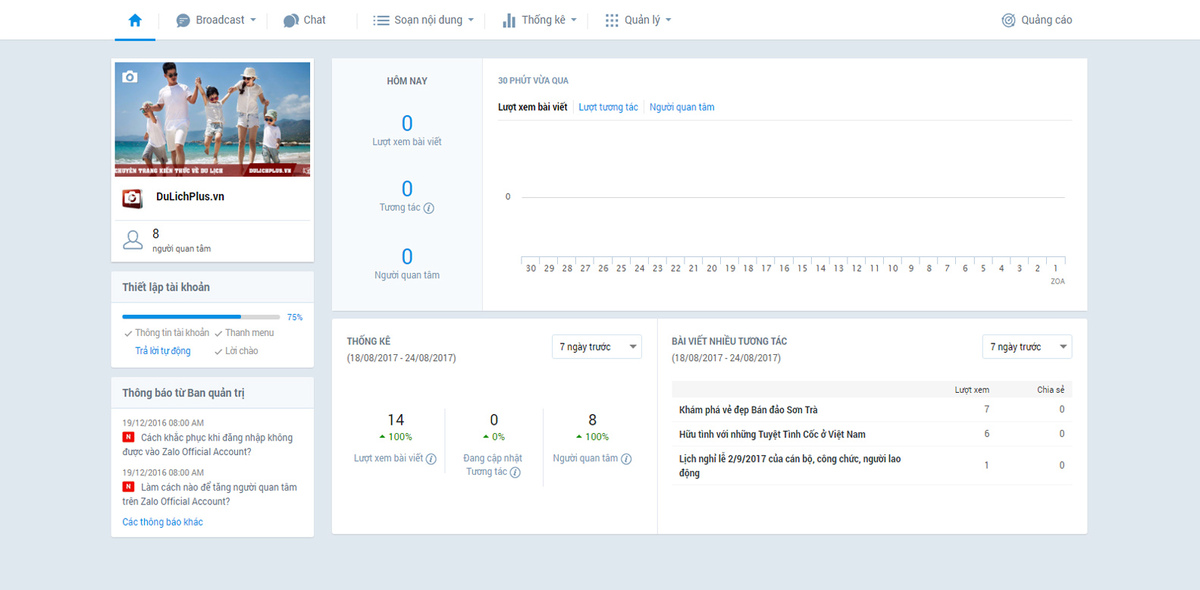
Task: Open post Hữu tình với những Tuyệt Tình Cốc
Action: (x=772, y=434)
